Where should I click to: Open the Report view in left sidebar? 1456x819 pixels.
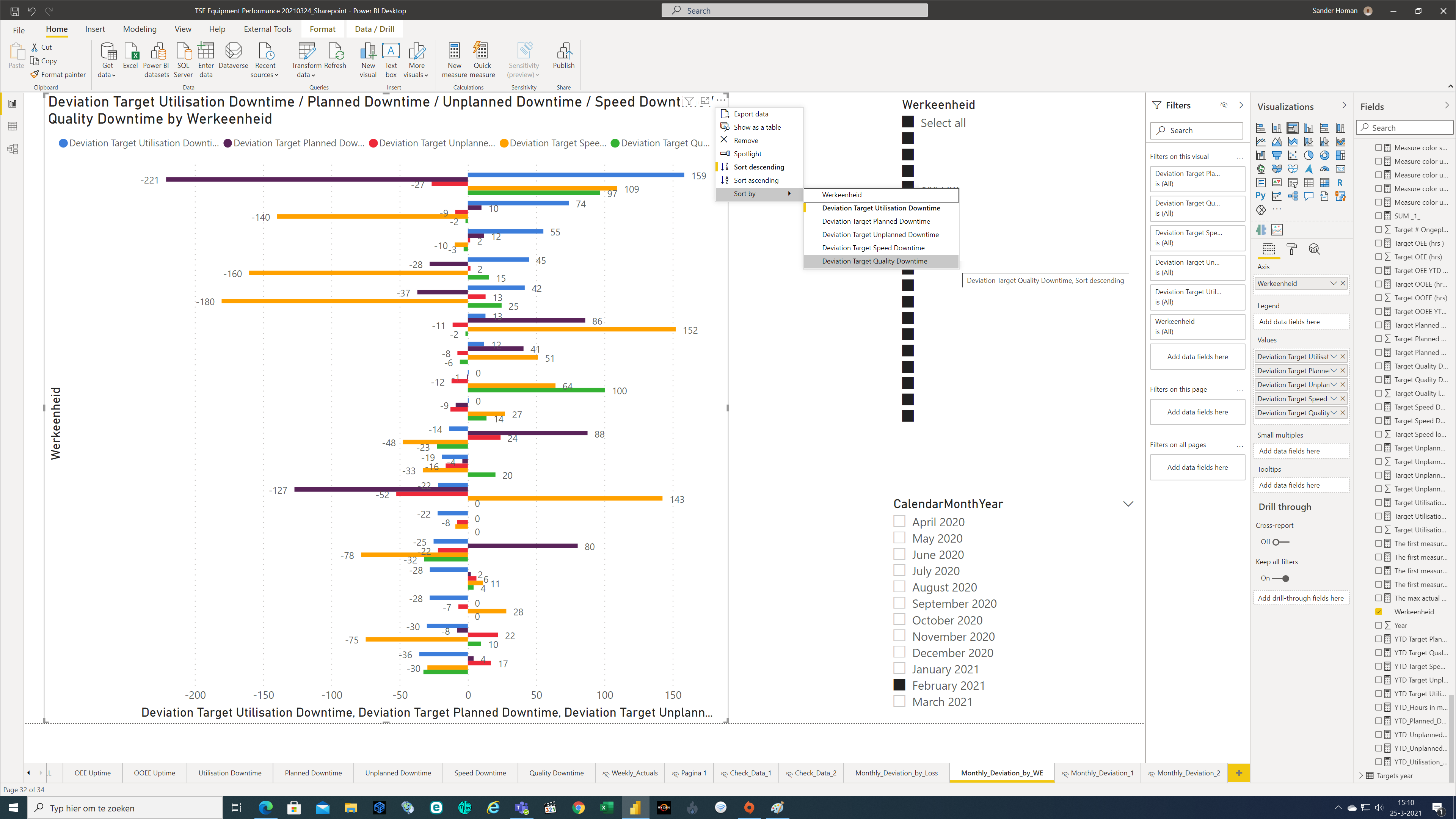(13, 104)
